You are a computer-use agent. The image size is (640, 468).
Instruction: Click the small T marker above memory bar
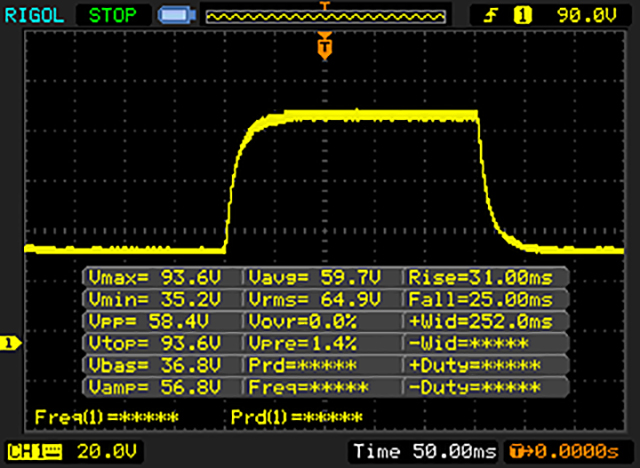[x=325, y=5]
